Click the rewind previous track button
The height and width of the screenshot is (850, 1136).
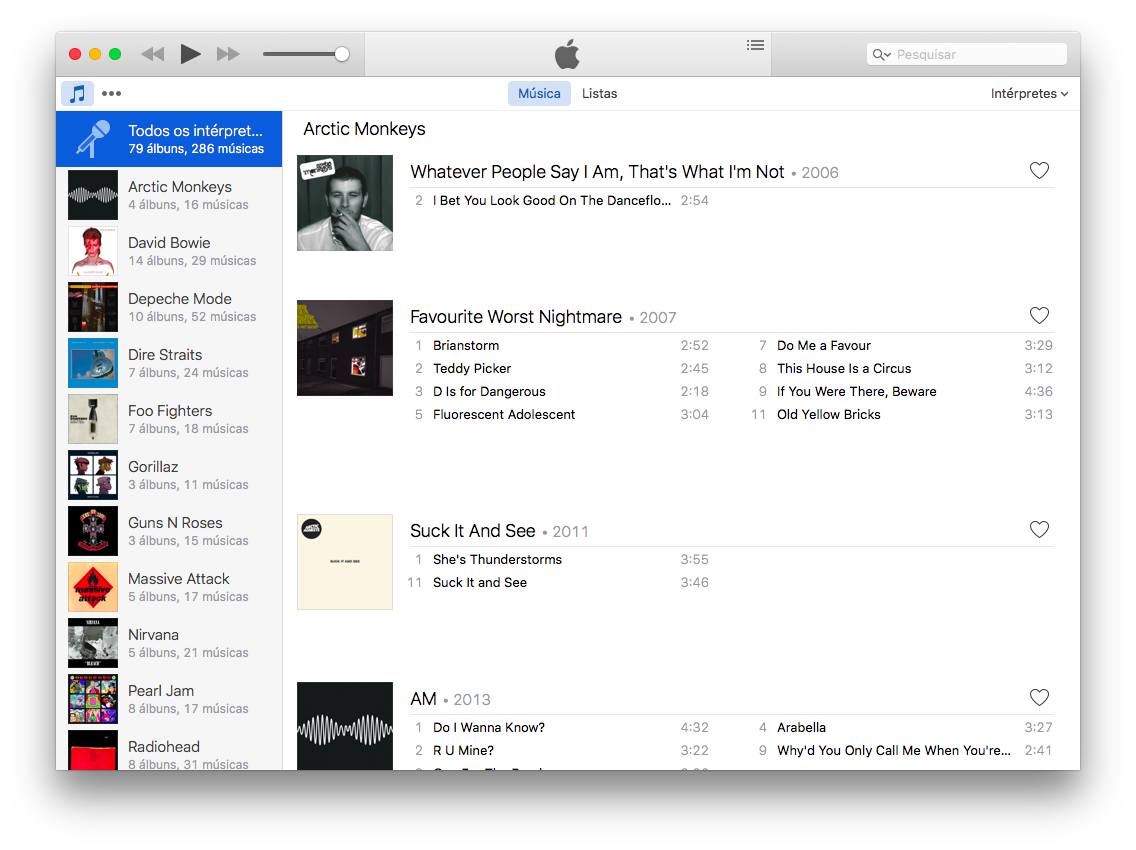[152, 54]
